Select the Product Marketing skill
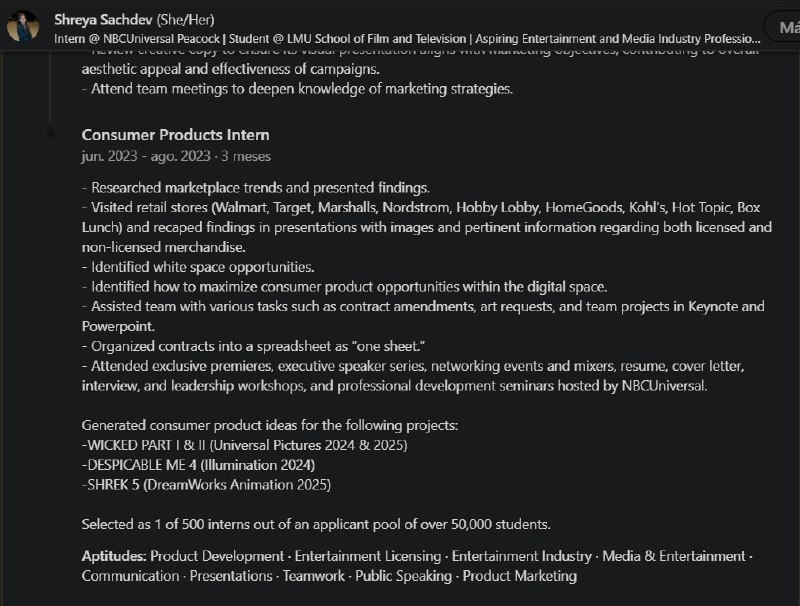This screenshot has height=606, width=800. click(519, 576)
